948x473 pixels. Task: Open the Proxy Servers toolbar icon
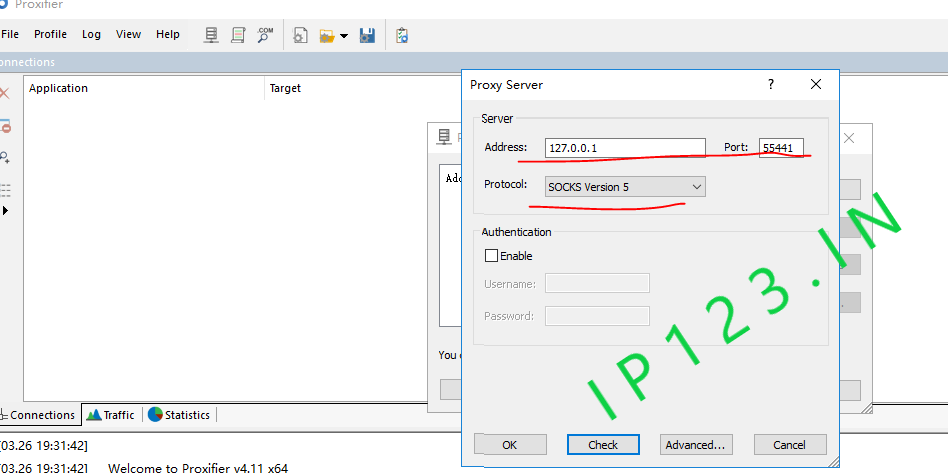point(210,35)
